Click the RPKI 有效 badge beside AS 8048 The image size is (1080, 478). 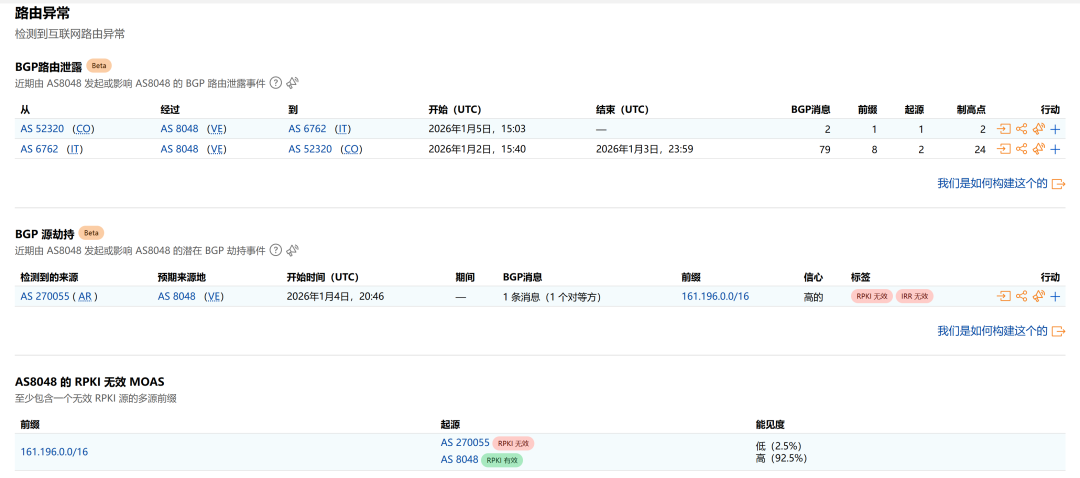[x=503, y=460]
